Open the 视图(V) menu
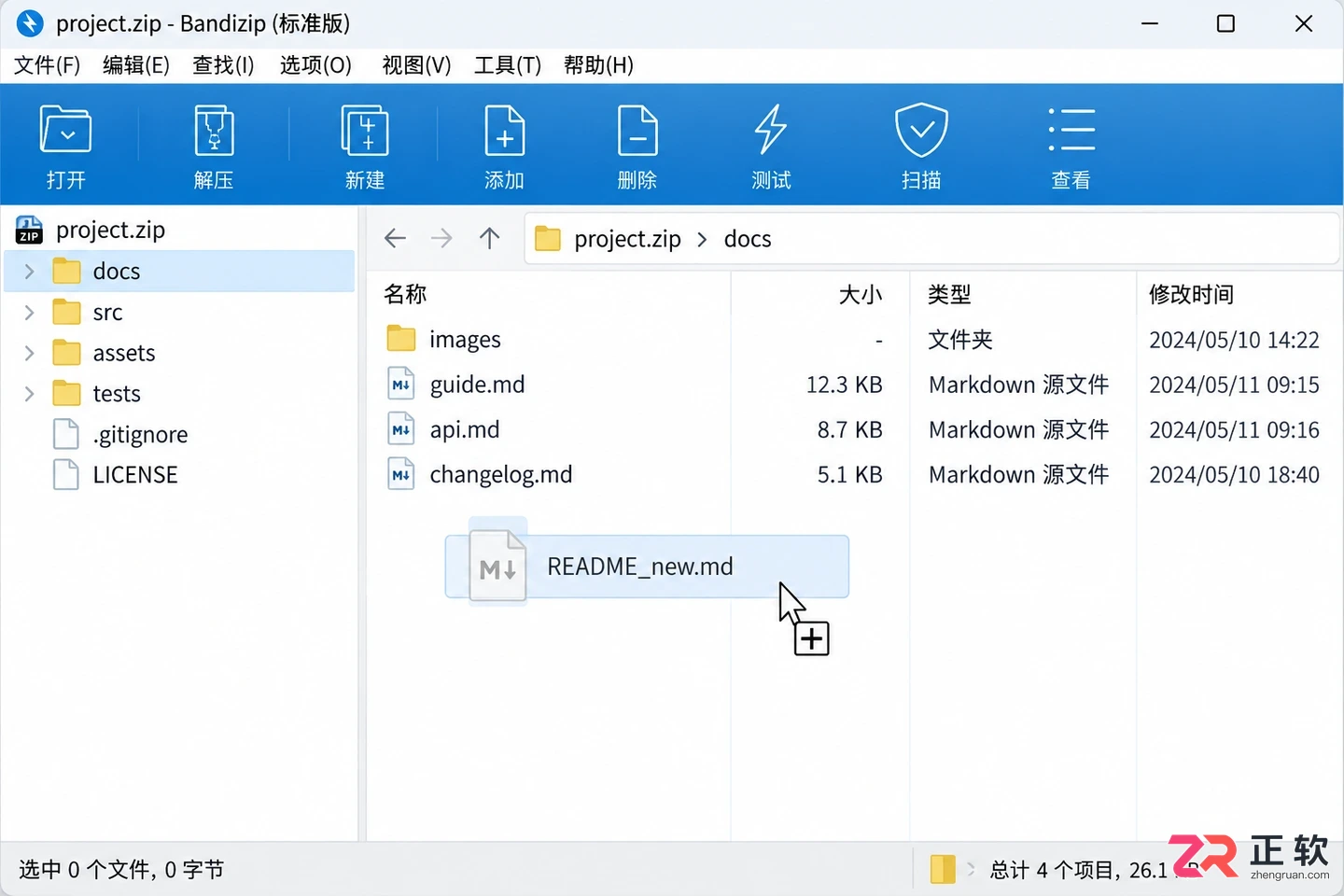Screen dimensions: 1344x896 point(416,65)
